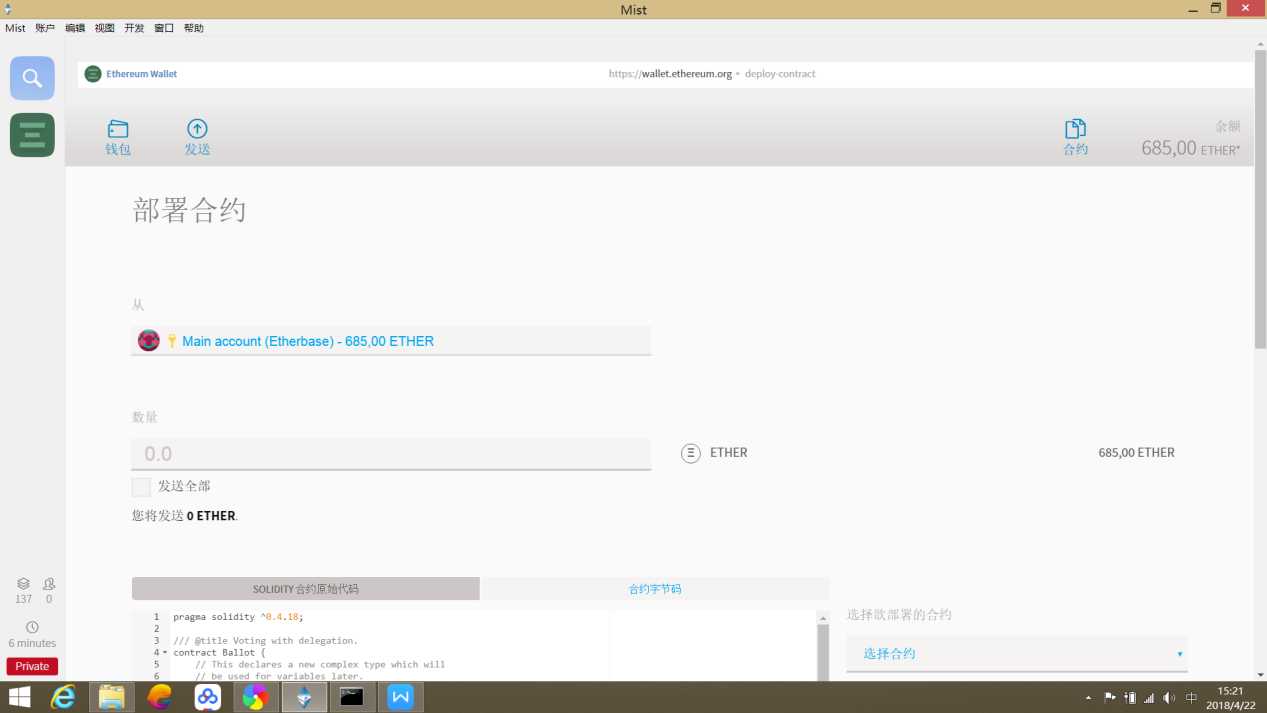Viewport: 1267px width, 713px height.
Task: Click inside the Solidity code editor line 1
Action: [x=238, y=617]
